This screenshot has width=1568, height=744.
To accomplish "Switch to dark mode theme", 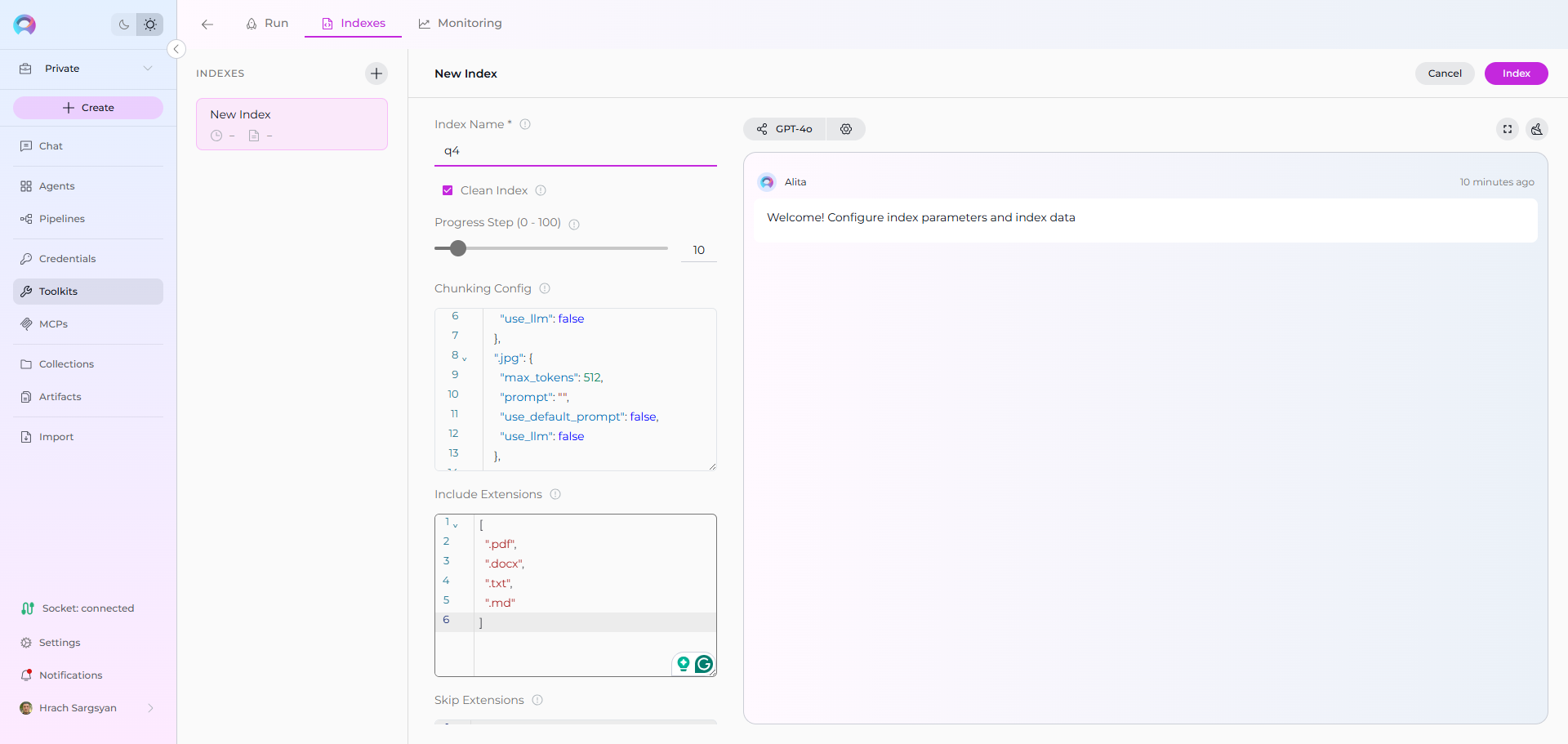I will tap(124, 25).
